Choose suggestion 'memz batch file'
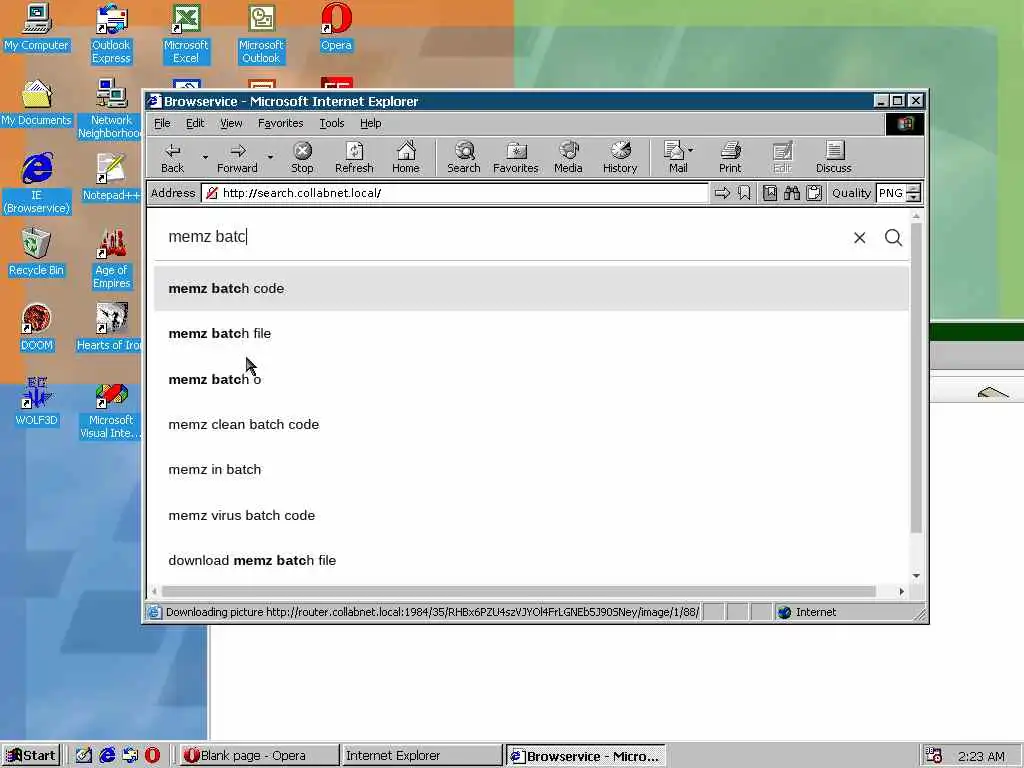This screenshot has height=768, width=1024. (531, 333)
